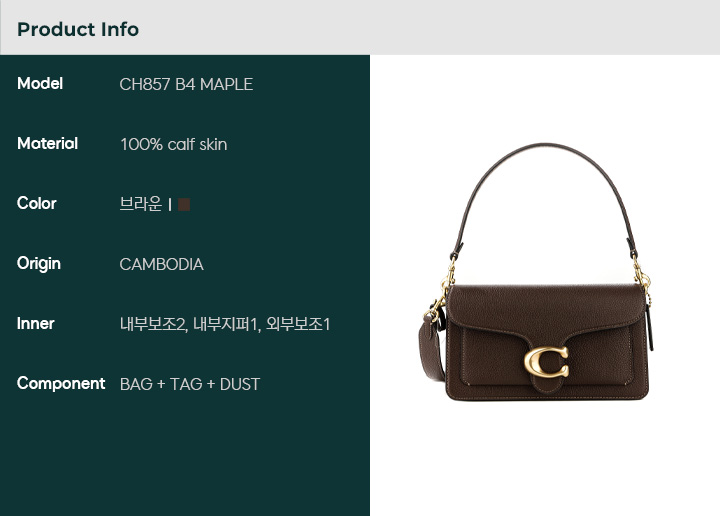720x516 pixels.
Task: Select the model text CH857 B4 MAPLE
Action: point(186,84)
